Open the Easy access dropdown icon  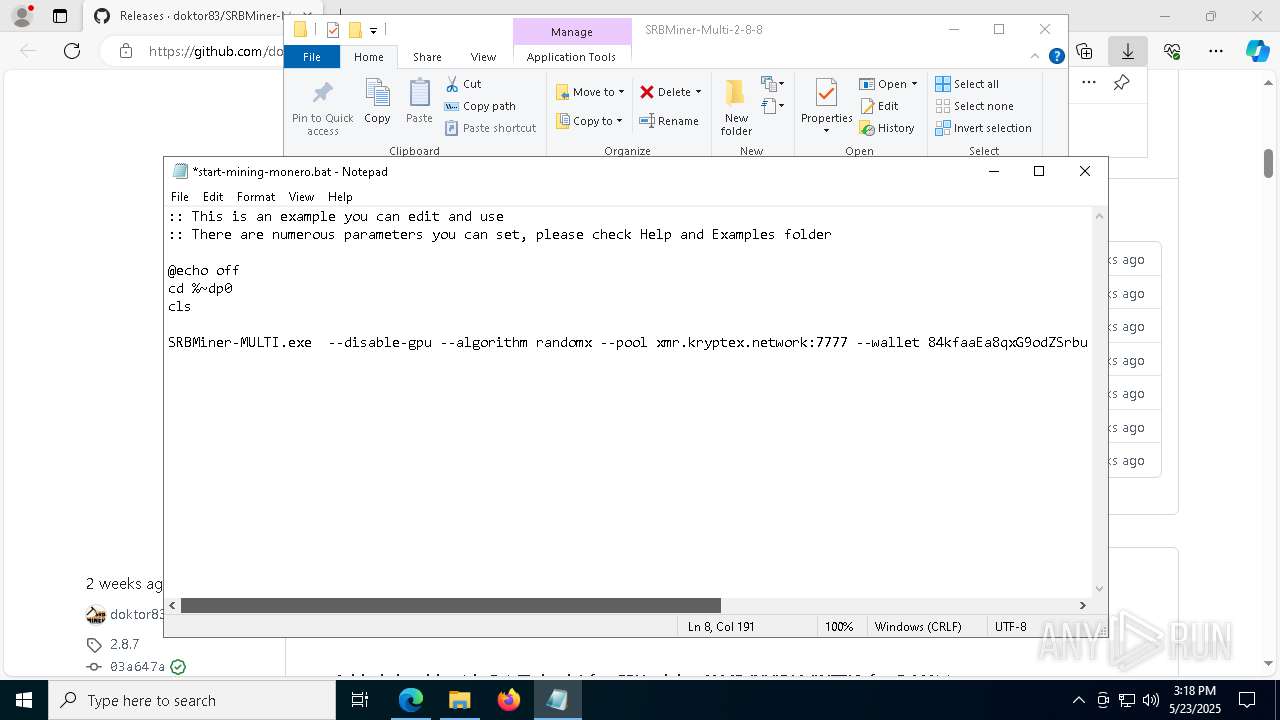click(x=772, y=106)
